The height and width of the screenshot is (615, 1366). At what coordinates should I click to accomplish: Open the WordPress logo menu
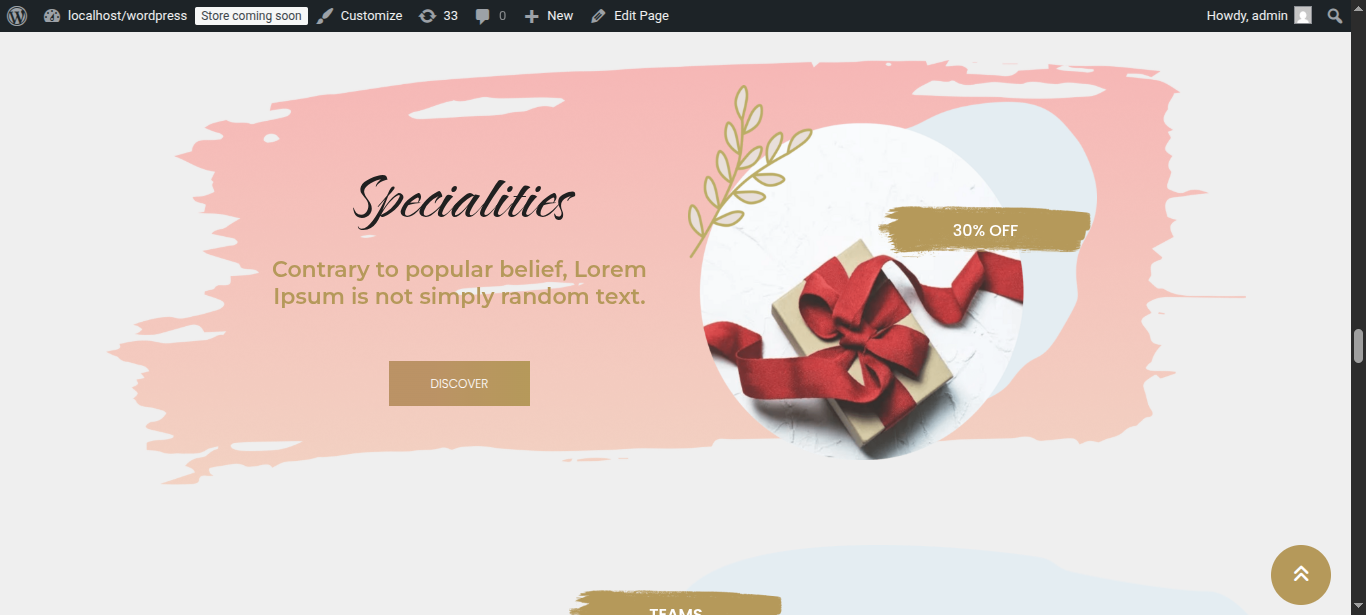click(17, 16)
